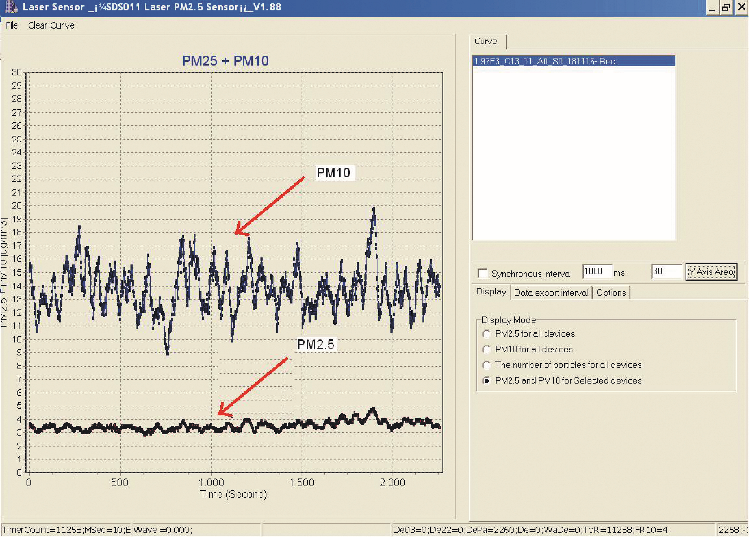Choose number of particles for all devices
The image size is (750, 537).
[486, 365]
